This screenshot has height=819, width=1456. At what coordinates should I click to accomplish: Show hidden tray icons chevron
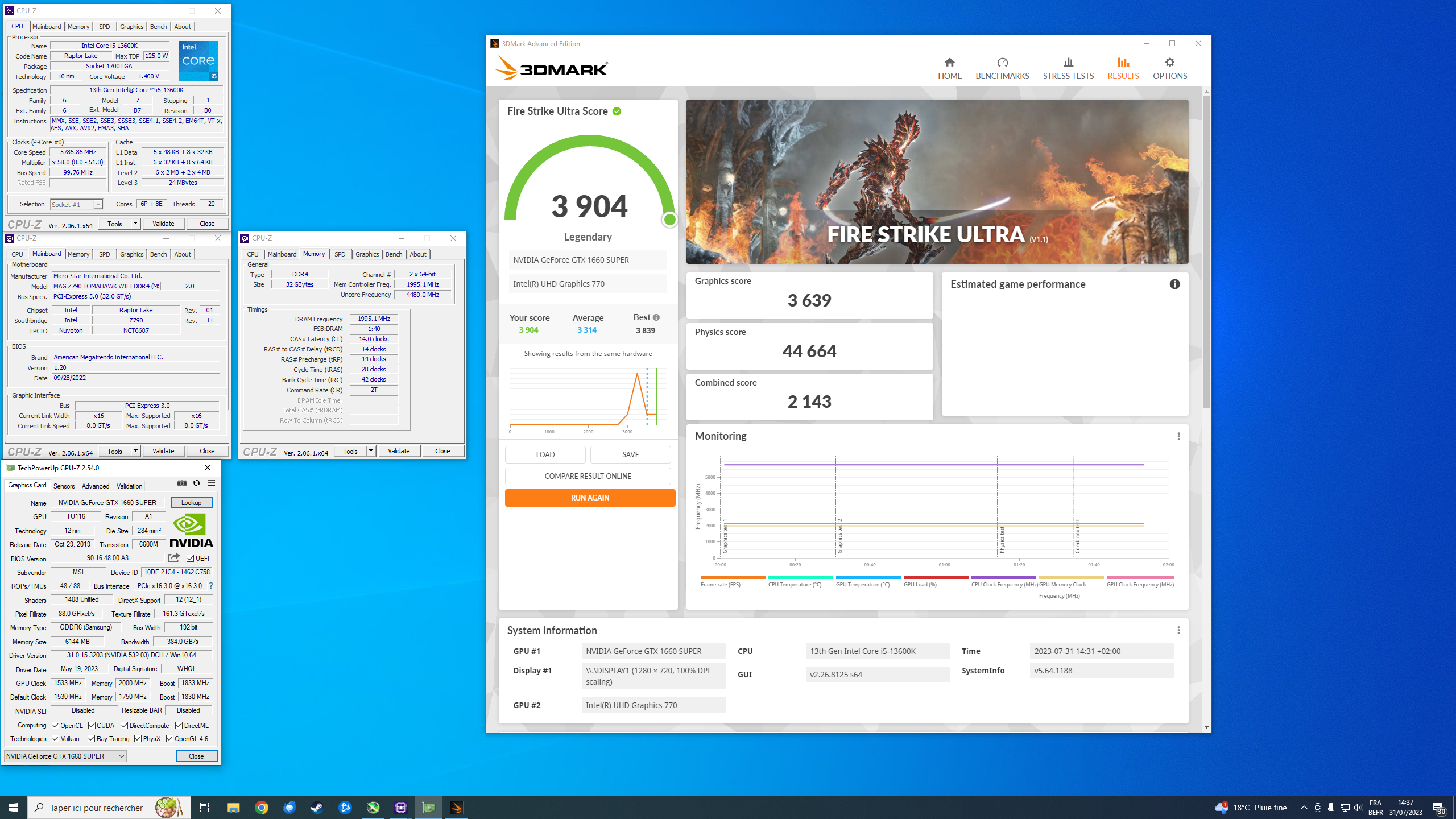(1304, 808)
